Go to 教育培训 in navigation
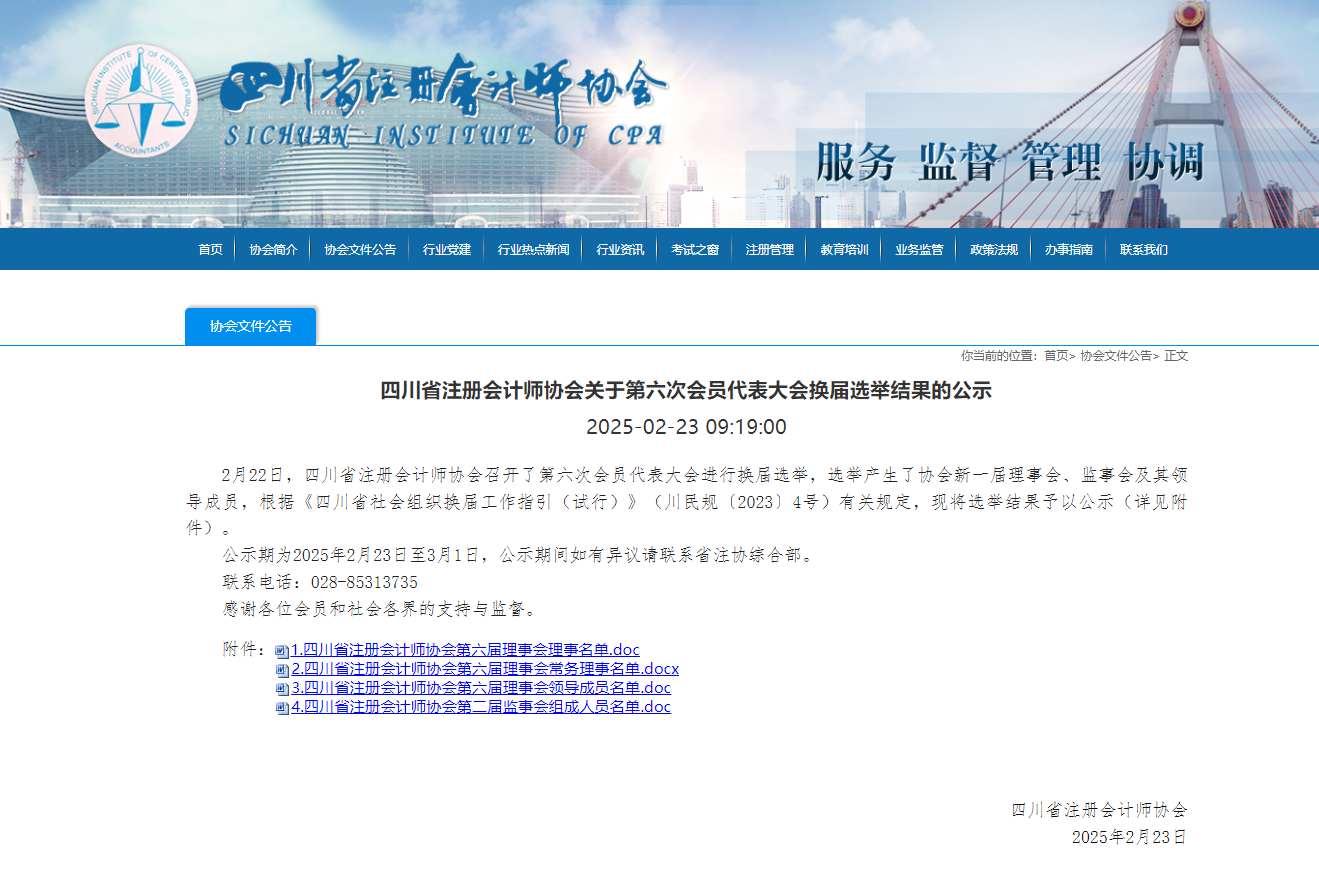This screenshot has width=1319, height=871. pyautogui.click(x=844, y=249)
